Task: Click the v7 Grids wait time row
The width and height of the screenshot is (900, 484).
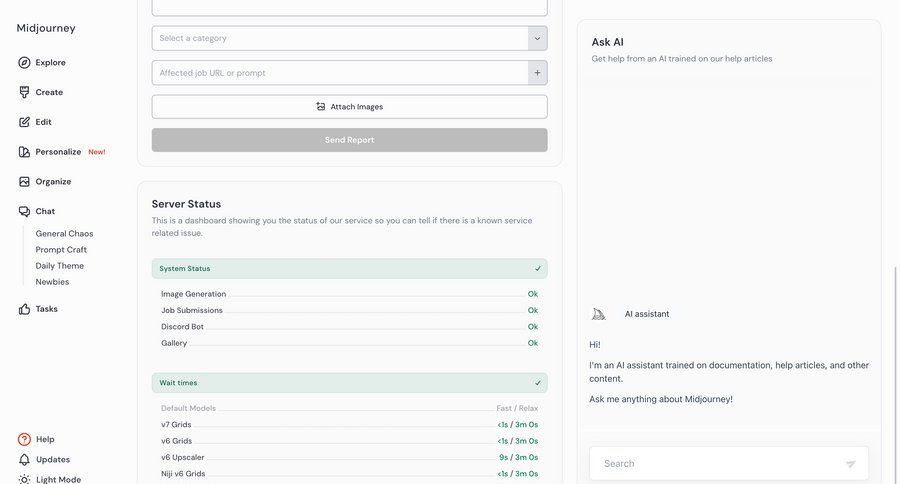Action: pyautogui.click(x=350, y=425)
